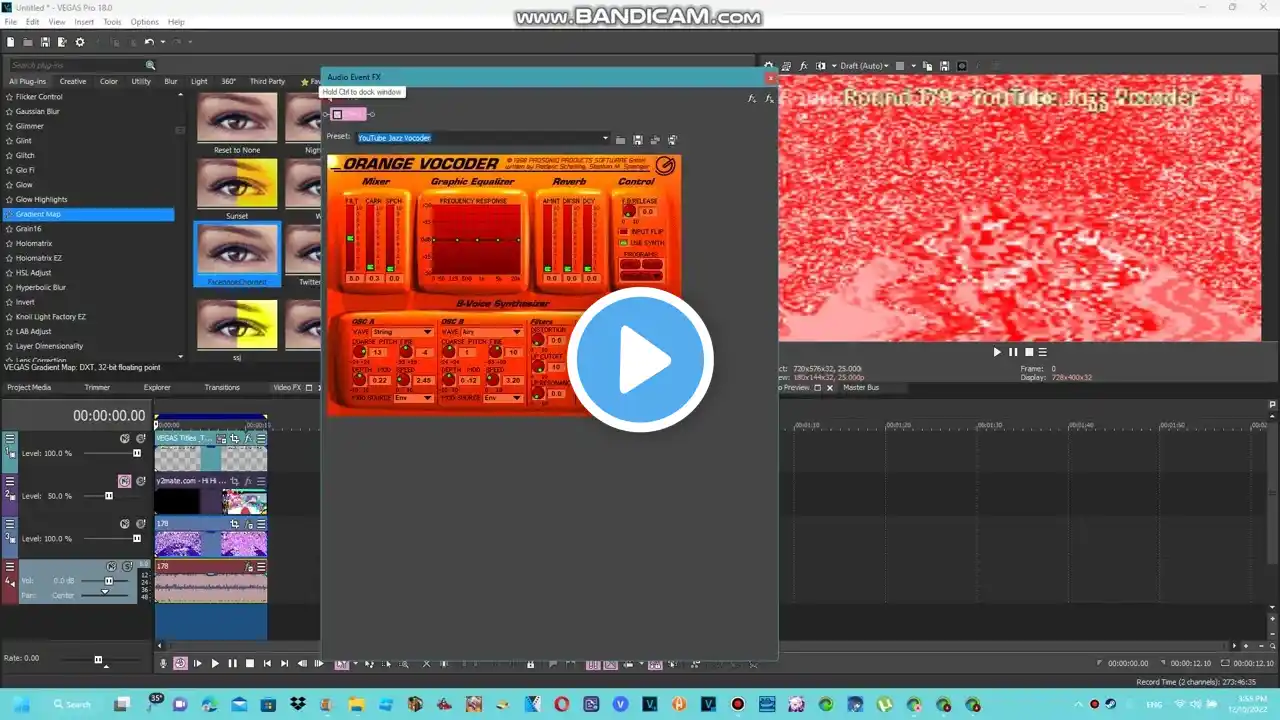1280x720 pixels.
Task: Adjust audio track 4 Vol slider
Action: pyautogui.click(x=109, y=581)
